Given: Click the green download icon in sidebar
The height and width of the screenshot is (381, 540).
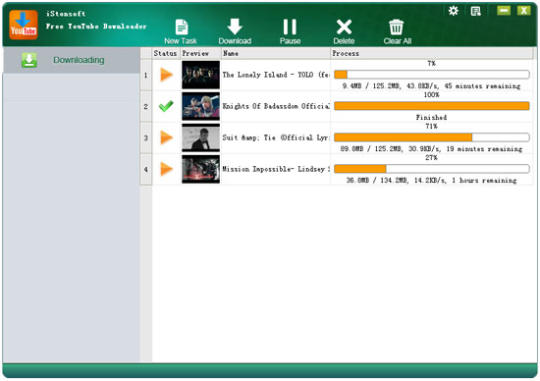Looking at the screenshot, I should pos(29,60).
